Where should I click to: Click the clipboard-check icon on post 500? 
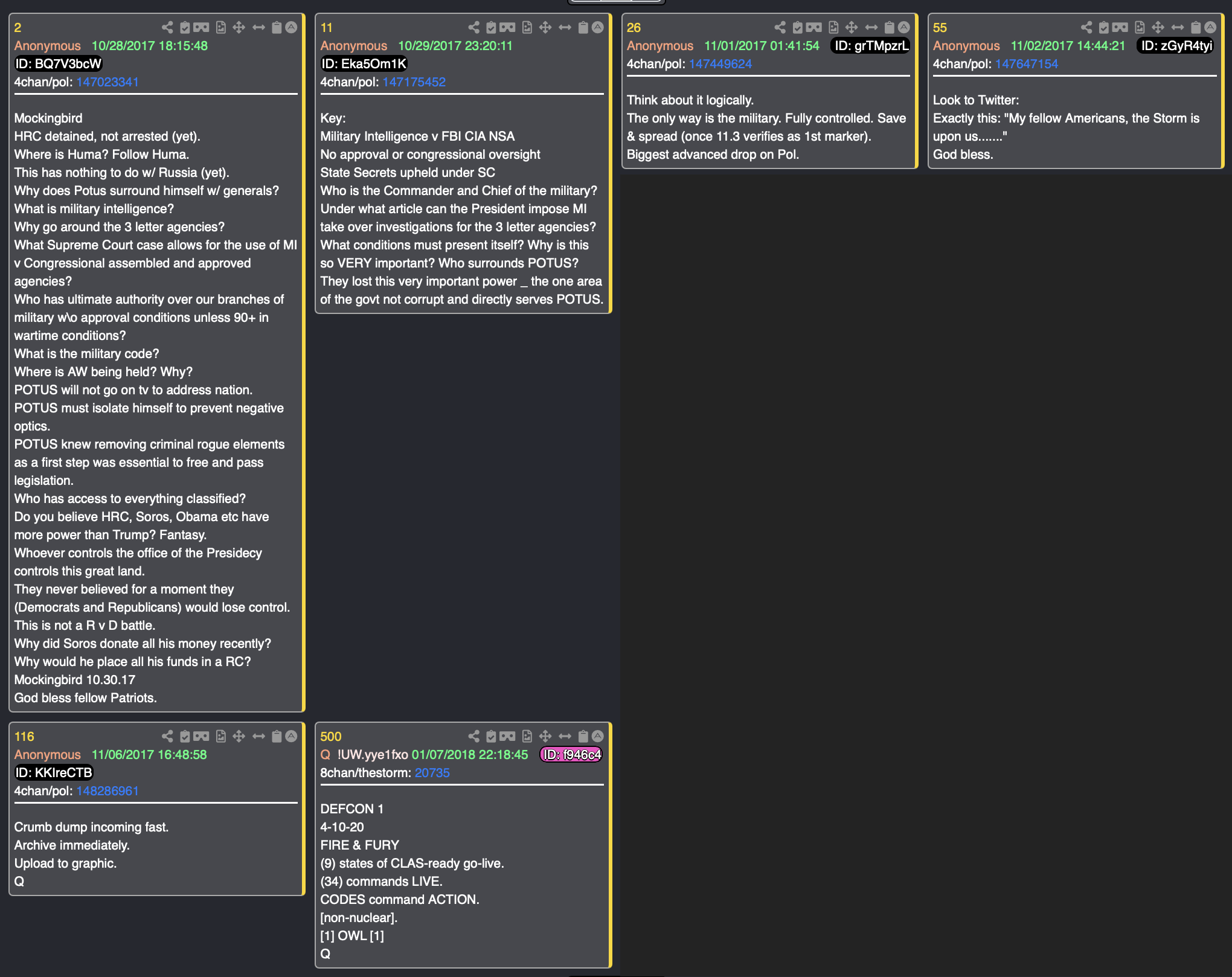point(491,736)
